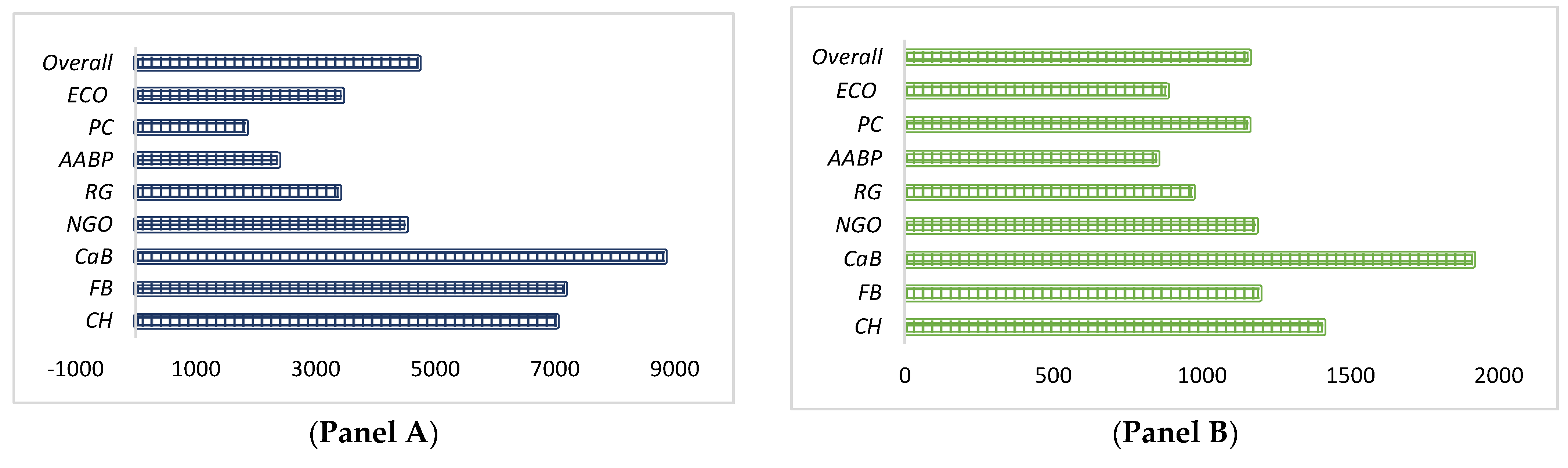The width and height of the screenshot is (1568, 468).
Task: Select the RG label in Panel B
Action: (x=867, y=192)
